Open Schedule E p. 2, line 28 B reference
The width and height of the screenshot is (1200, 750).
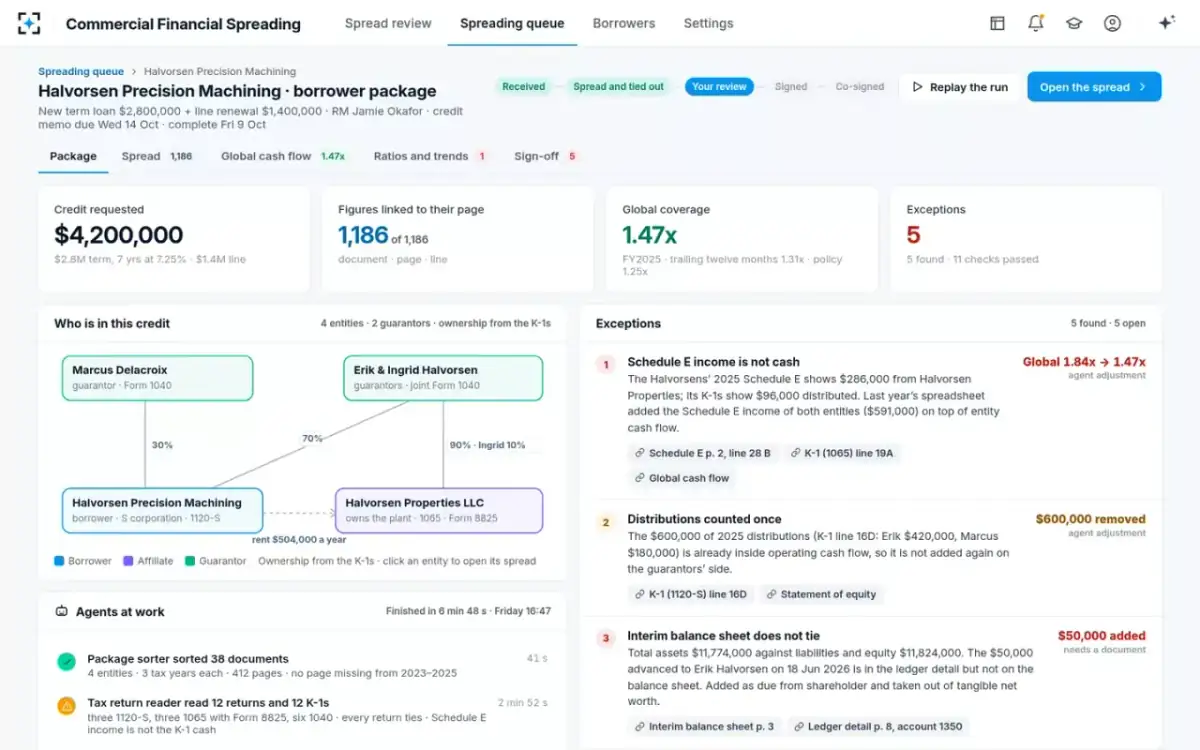pos(703,453)
